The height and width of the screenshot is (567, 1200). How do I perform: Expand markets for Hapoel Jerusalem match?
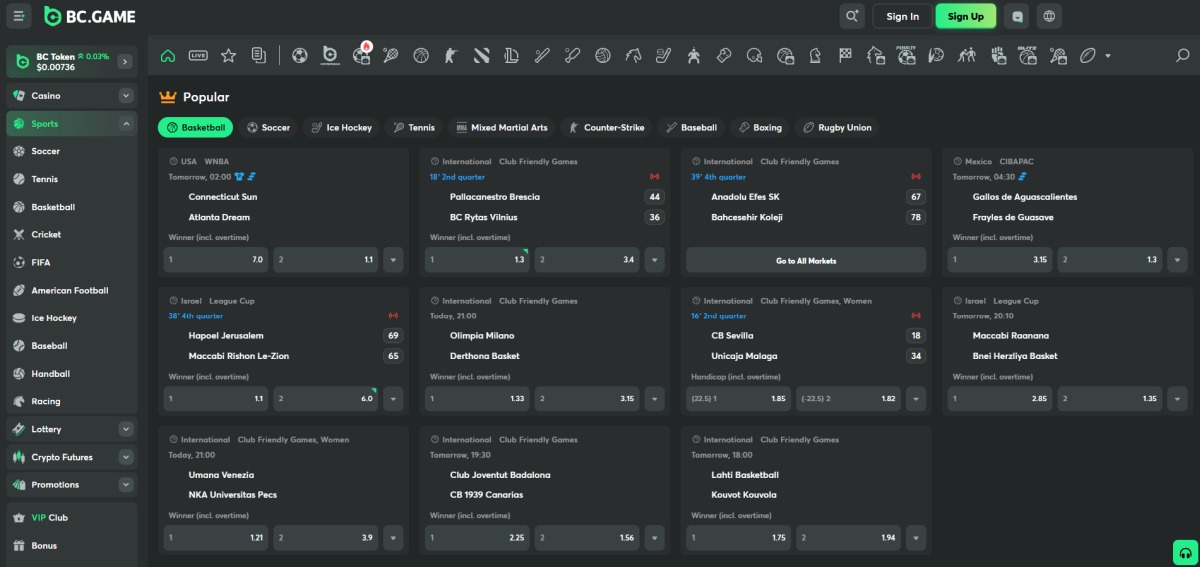point(392,399)
